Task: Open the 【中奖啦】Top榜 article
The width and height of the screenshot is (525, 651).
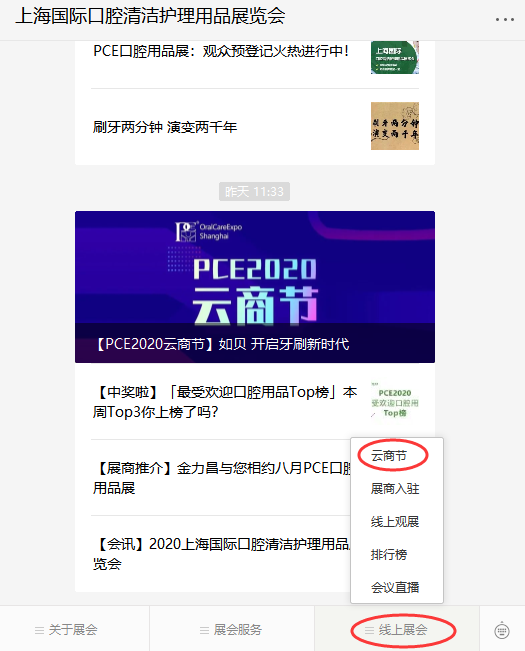Action: tap(255, 401)
